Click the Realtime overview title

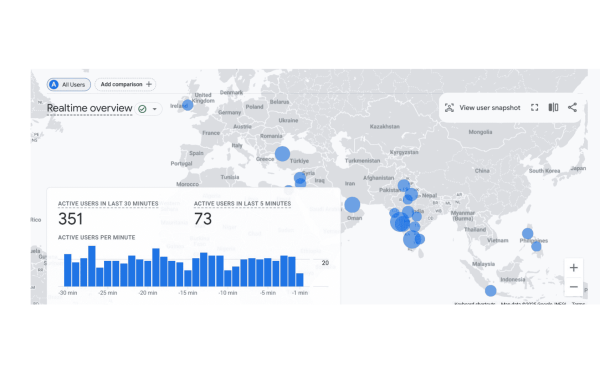90,108
